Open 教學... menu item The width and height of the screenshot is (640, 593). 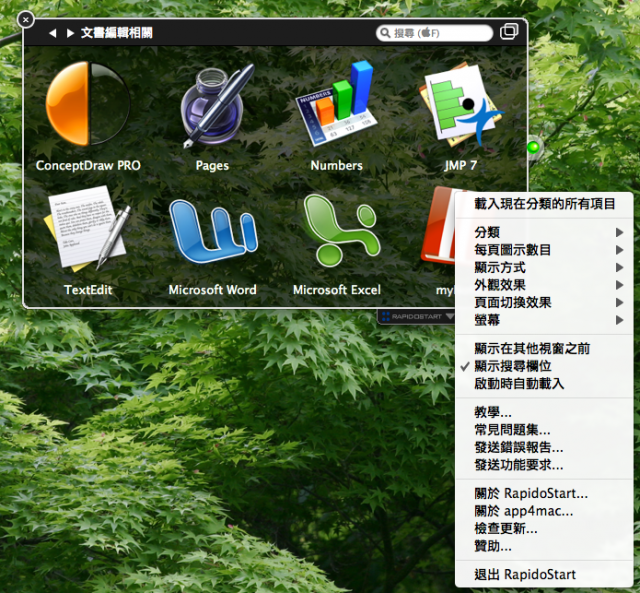(544, 412)
